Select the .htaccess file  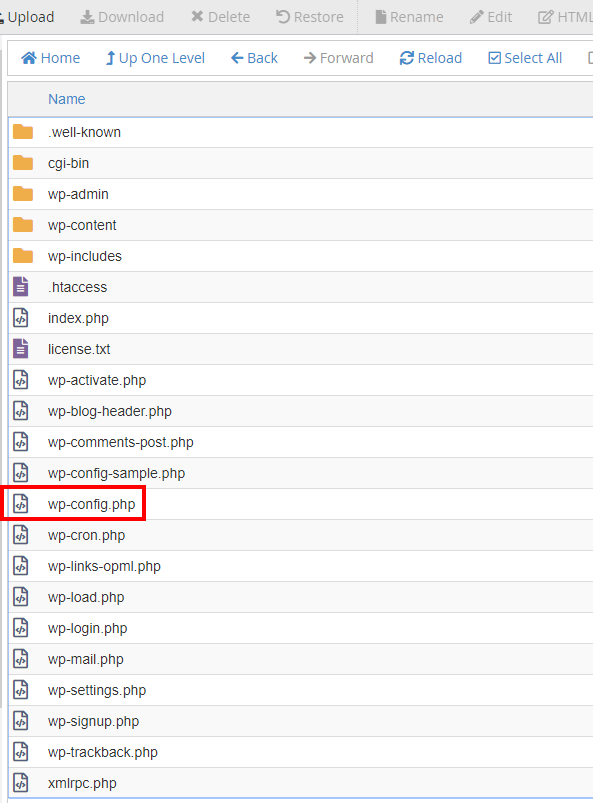point(300,287)
